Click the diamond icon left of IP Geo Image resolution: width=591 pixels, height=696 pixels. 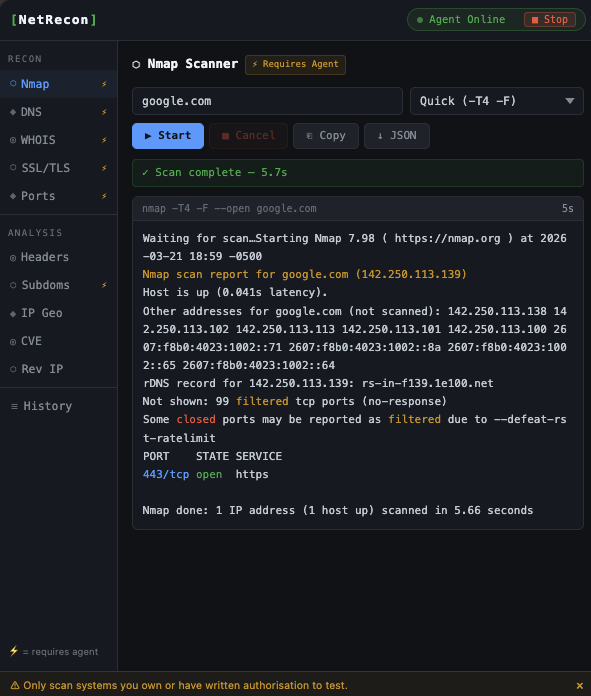(13, 313)
